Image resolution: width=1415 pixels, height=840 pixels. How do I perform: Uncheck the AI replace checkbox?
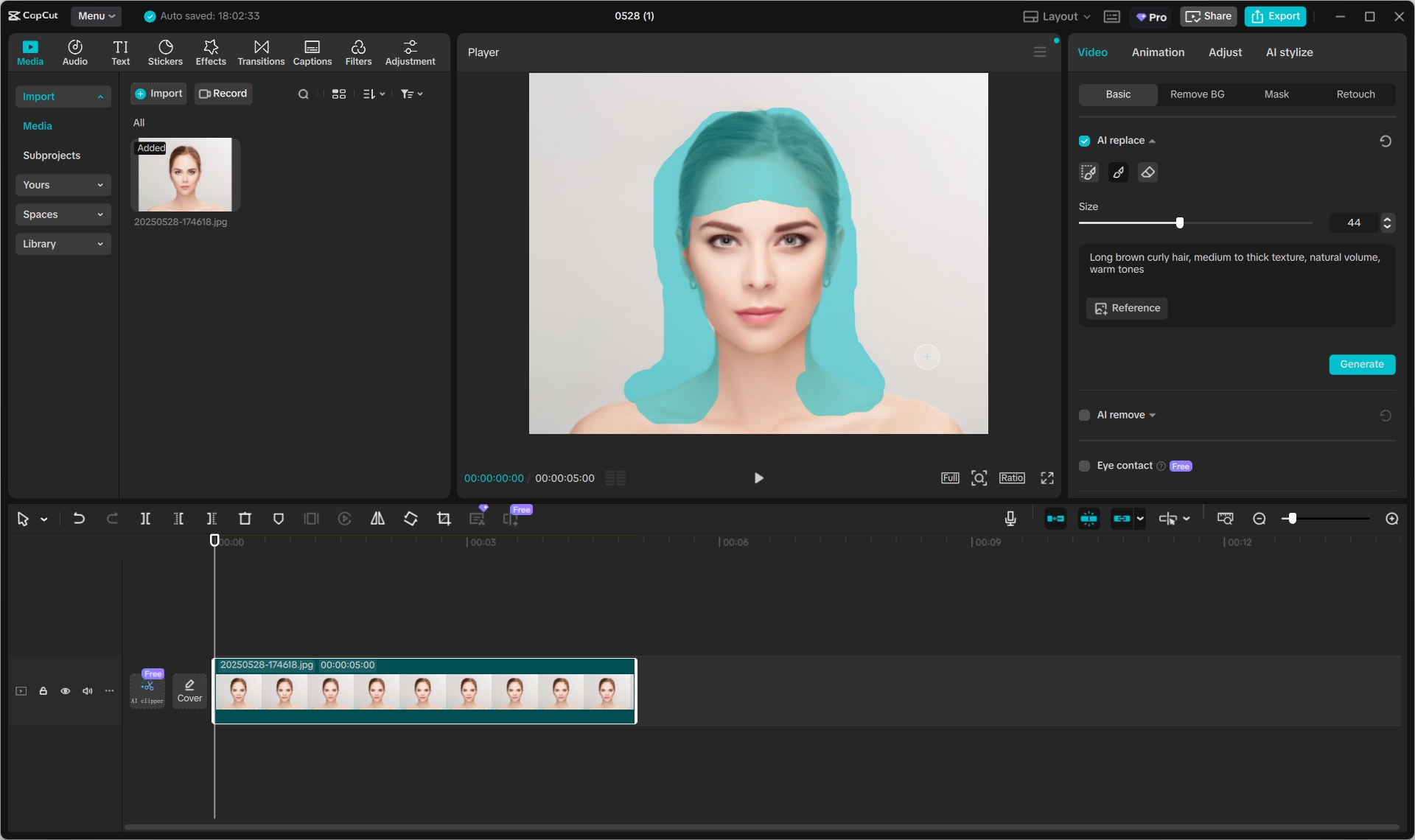pos(1084,141)
